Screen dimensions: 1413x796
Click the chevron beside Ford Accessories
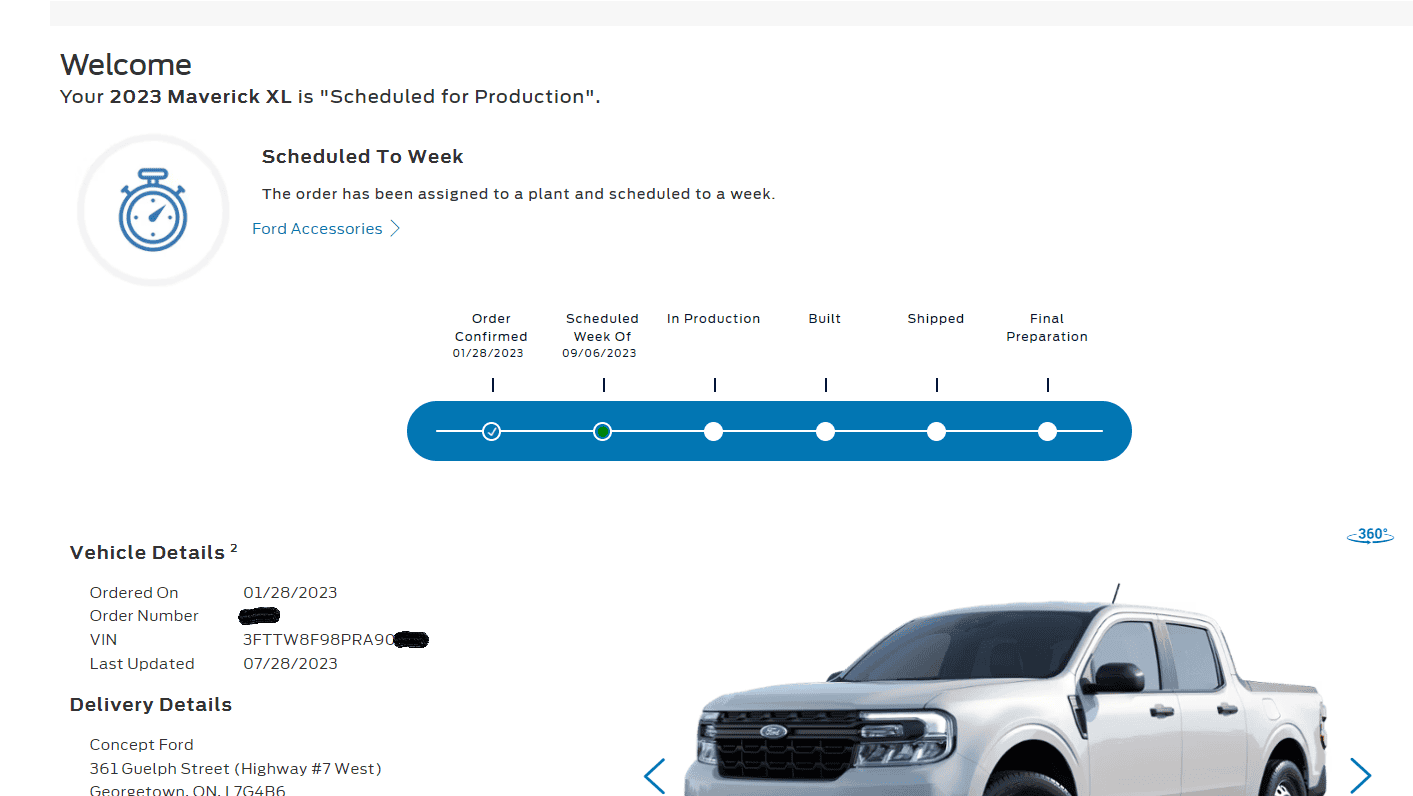(x=395, y=229)
